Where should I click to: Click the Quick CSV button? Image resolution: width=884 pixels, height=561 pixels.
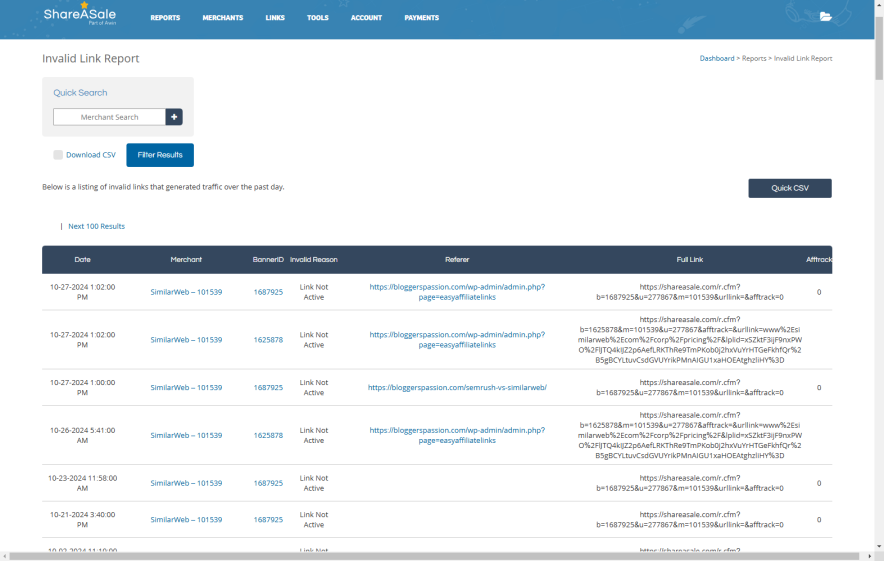pos(789,188)
